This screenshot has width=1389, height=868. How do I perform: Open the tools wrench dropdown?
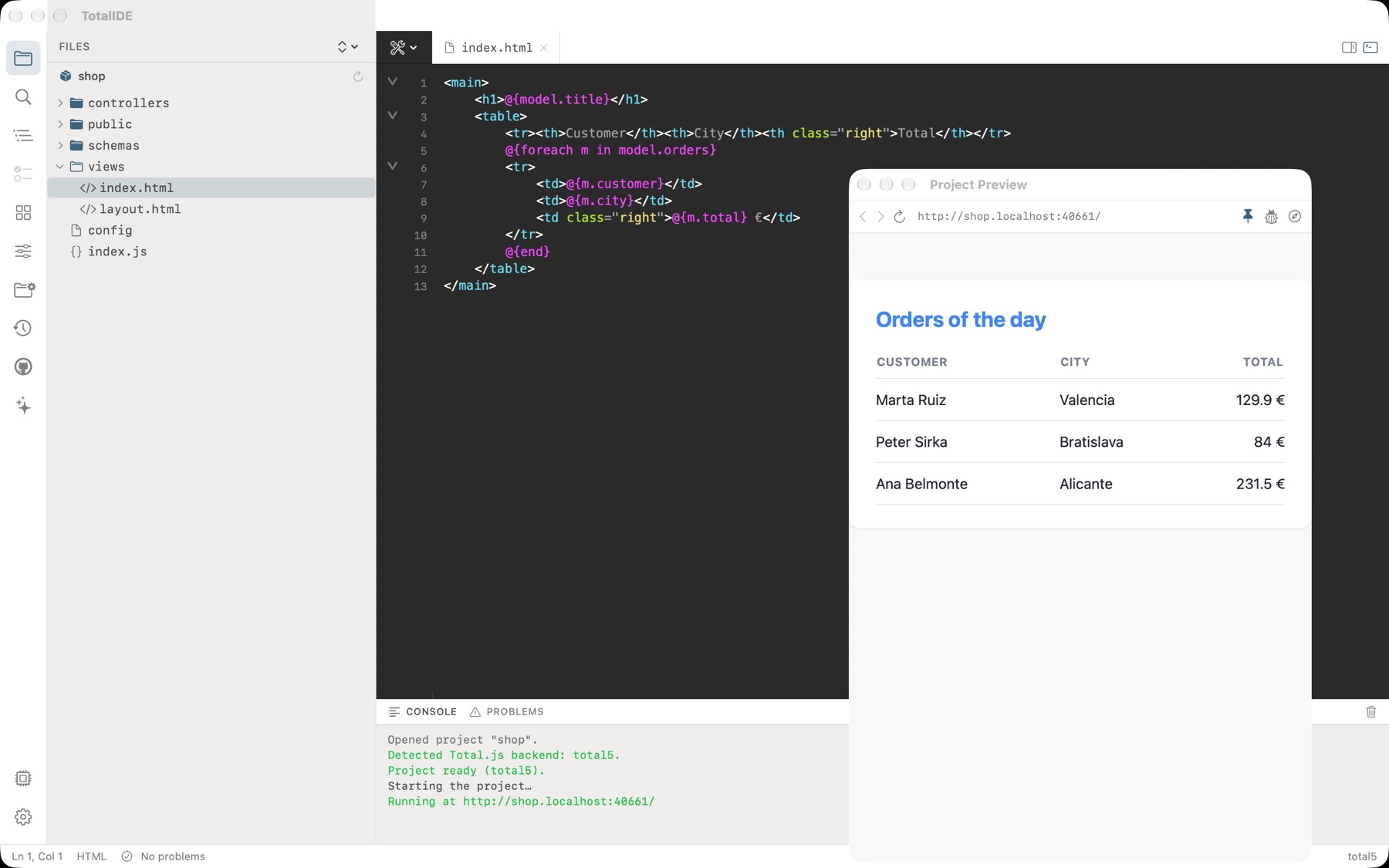[x=404, y=47]
